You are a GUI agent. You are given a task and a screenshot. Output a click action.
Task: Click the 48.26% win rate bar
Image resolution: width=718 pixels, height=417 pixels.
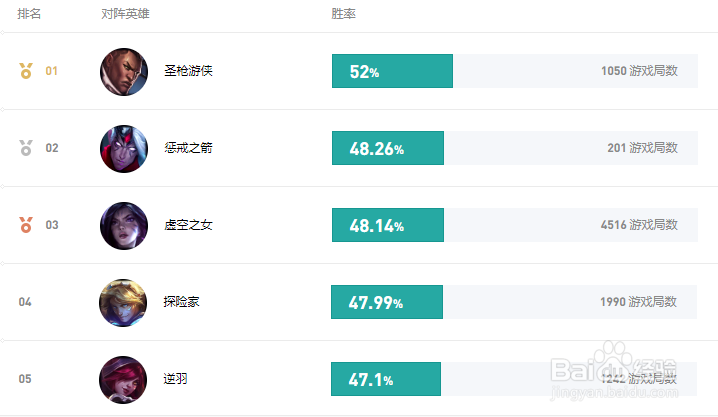[x=387, y=148]
